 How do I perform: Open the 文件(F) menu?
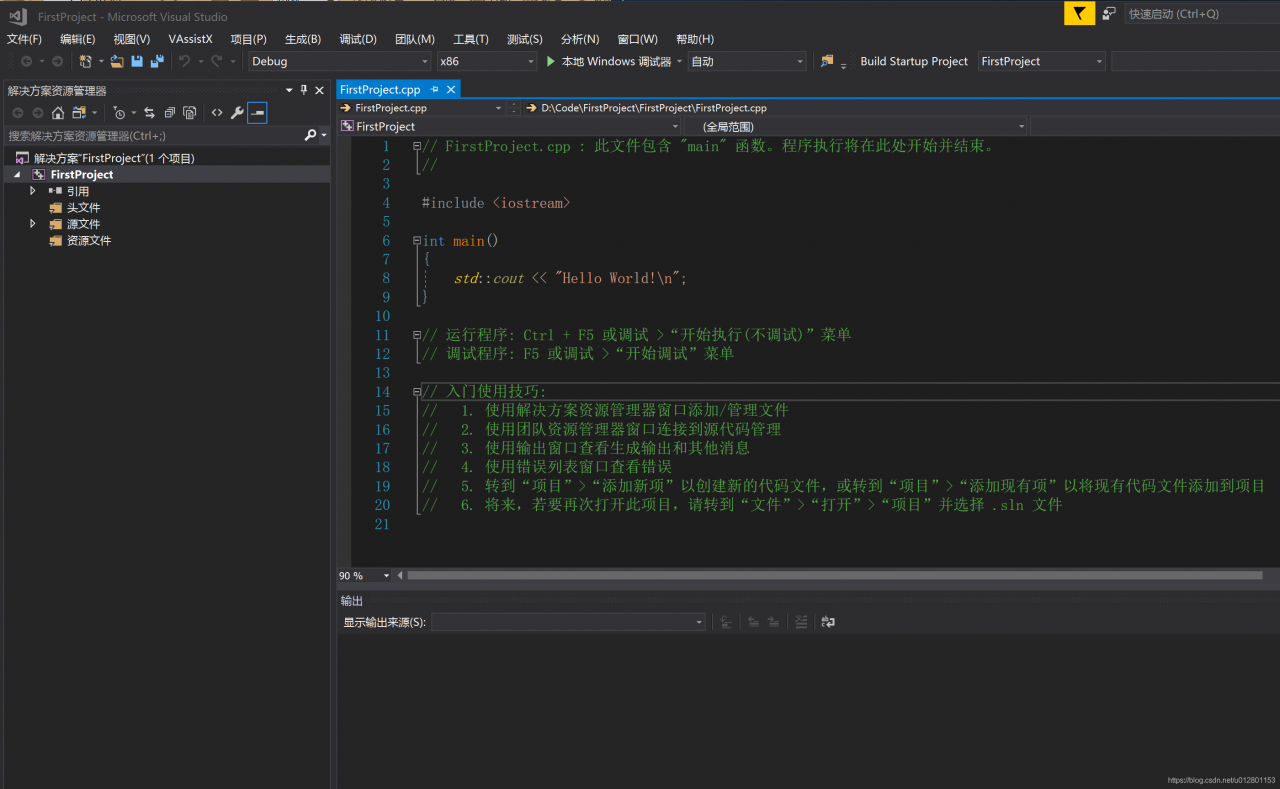(24, 39)
